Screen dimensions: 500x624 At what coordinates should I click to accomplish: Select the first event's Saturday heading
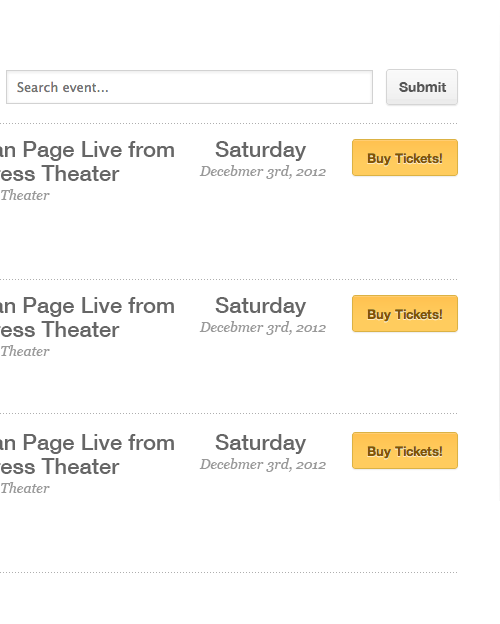(261, 150)
